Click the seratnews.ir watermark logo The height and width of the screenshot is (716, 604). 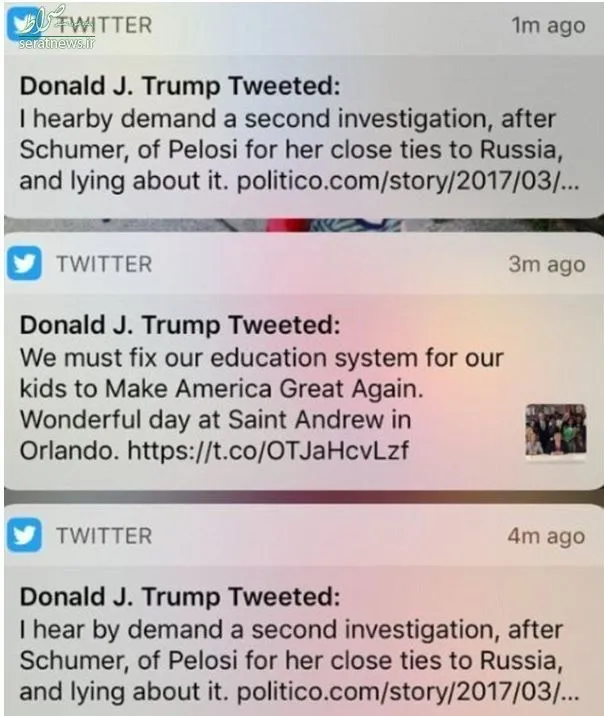[54, 28]
